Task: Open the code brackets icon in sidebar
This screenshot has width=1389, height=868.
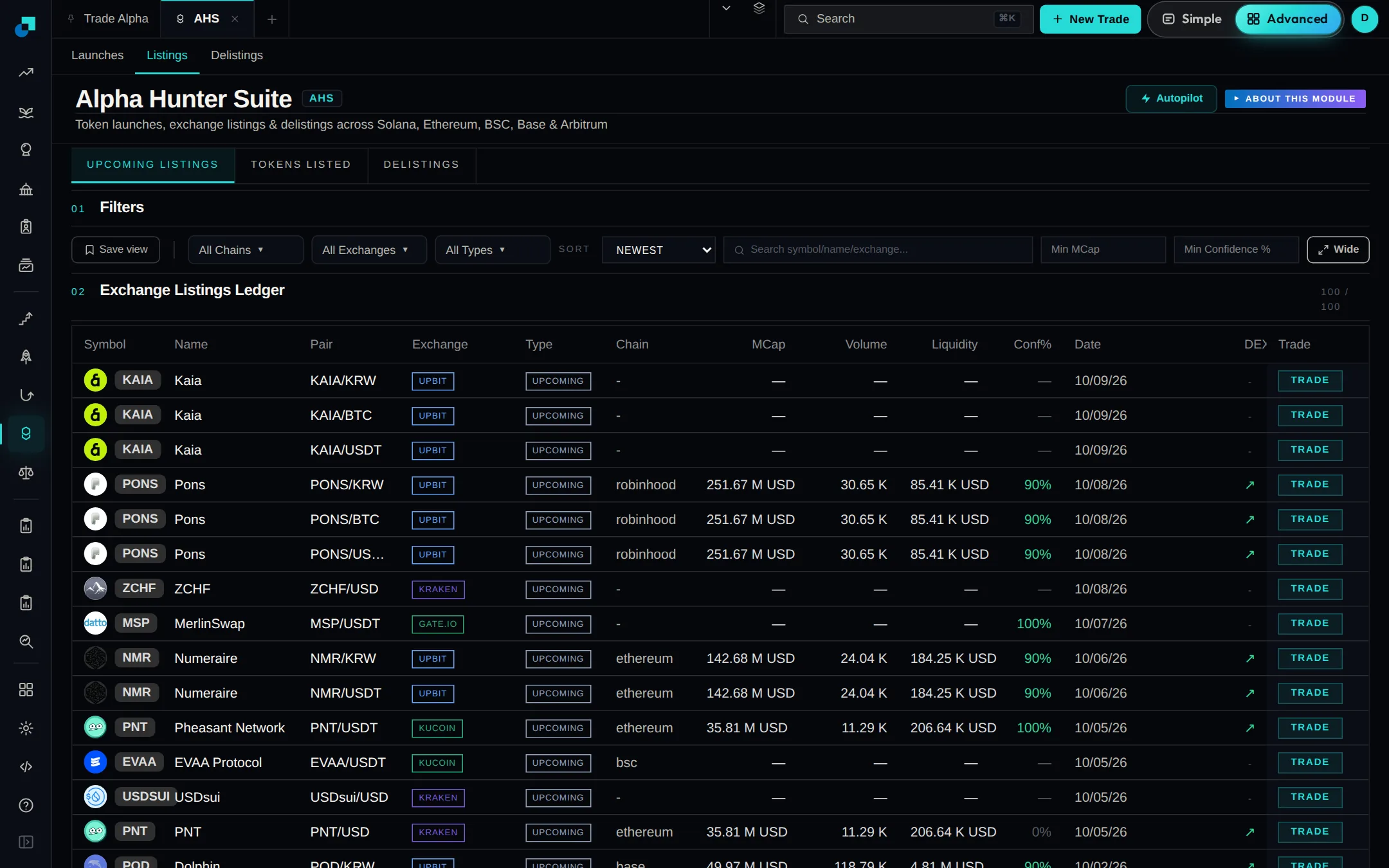Action: point(26,766)
